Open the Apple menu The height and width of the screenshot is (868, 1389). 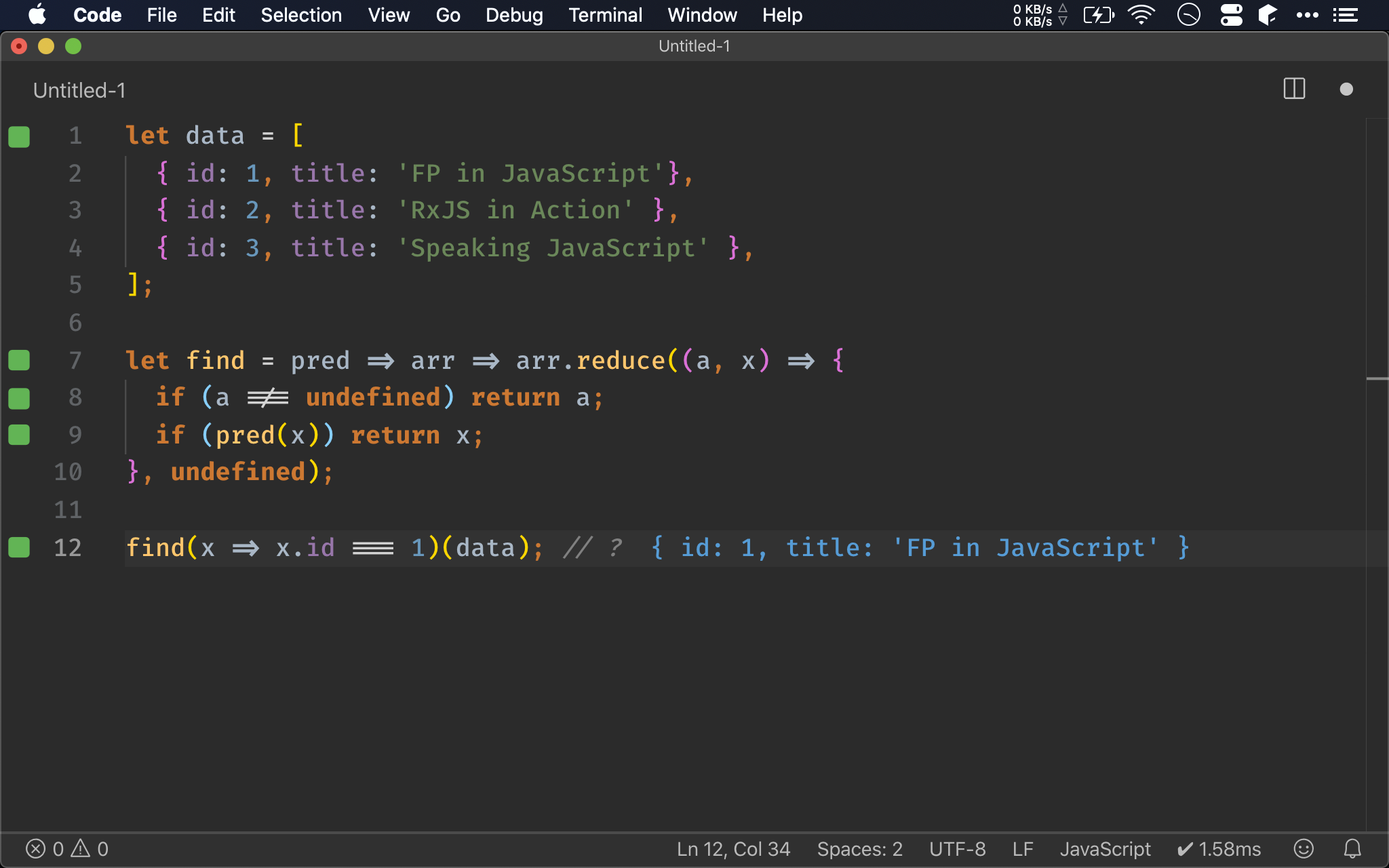click(x=37, y=15)
